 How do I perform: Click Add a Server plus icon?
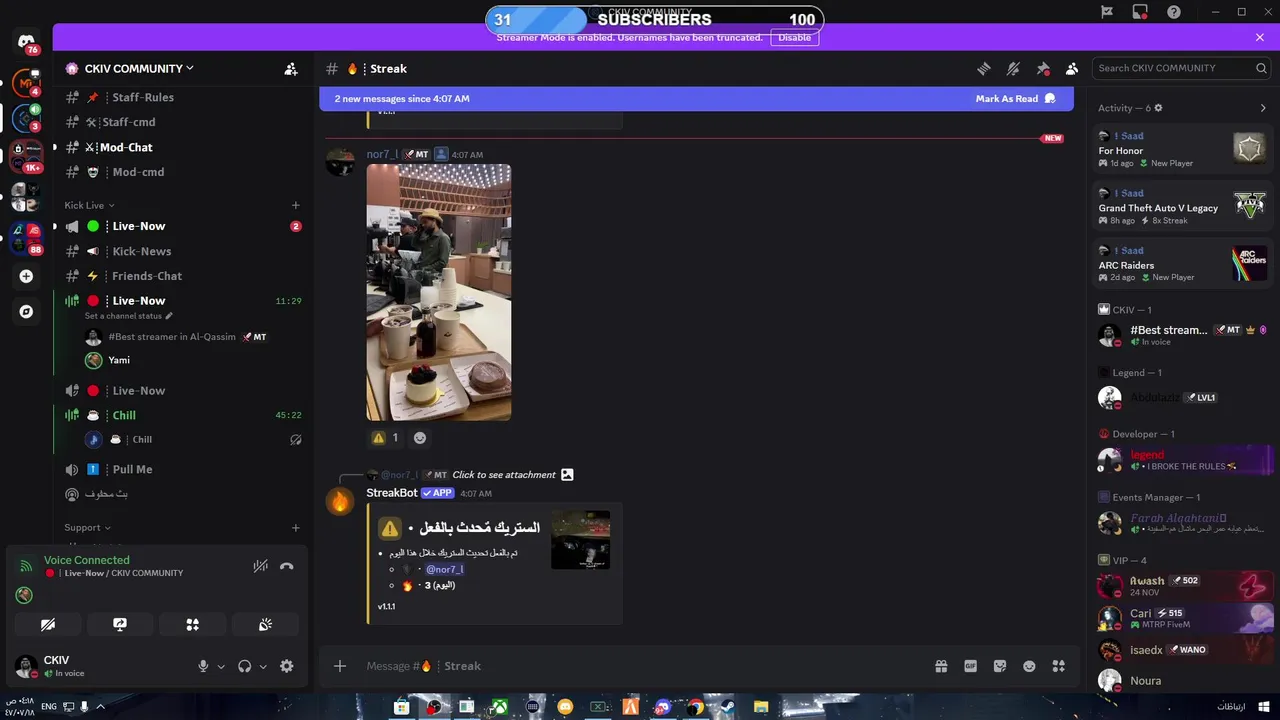pos(26,276)
